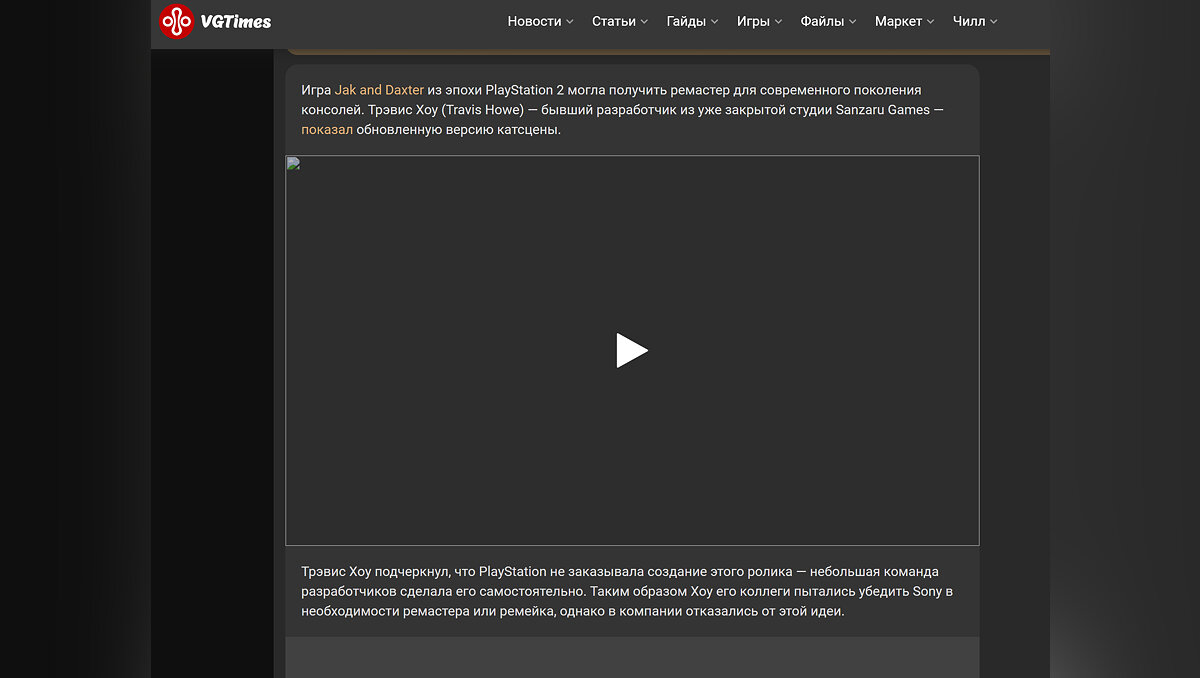This screenshot has height=678, width=1200.
Task: Expand the chevron next to Игры
Action: tap(778, 22)
